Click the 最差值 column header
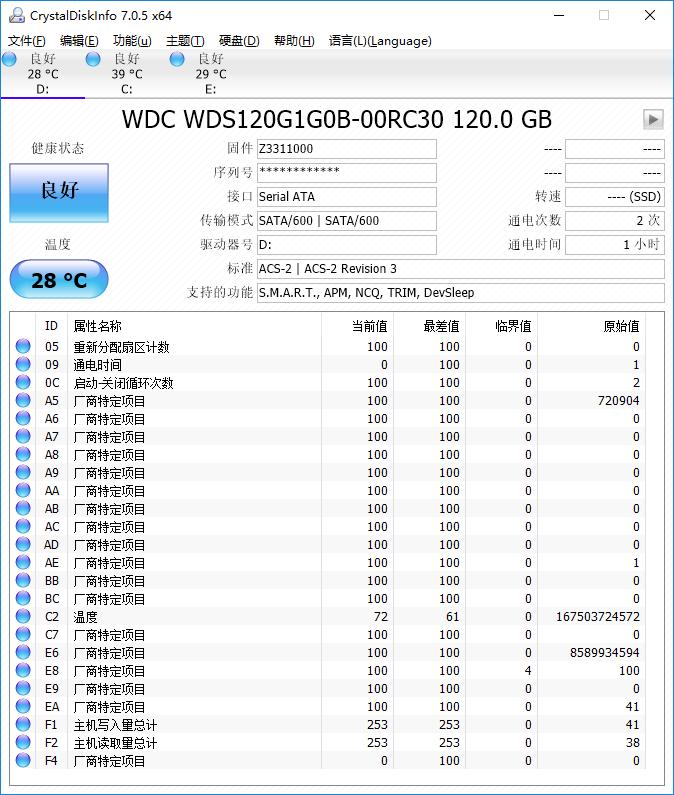Viewport: 674px width, 795px height. click(442, 326)
